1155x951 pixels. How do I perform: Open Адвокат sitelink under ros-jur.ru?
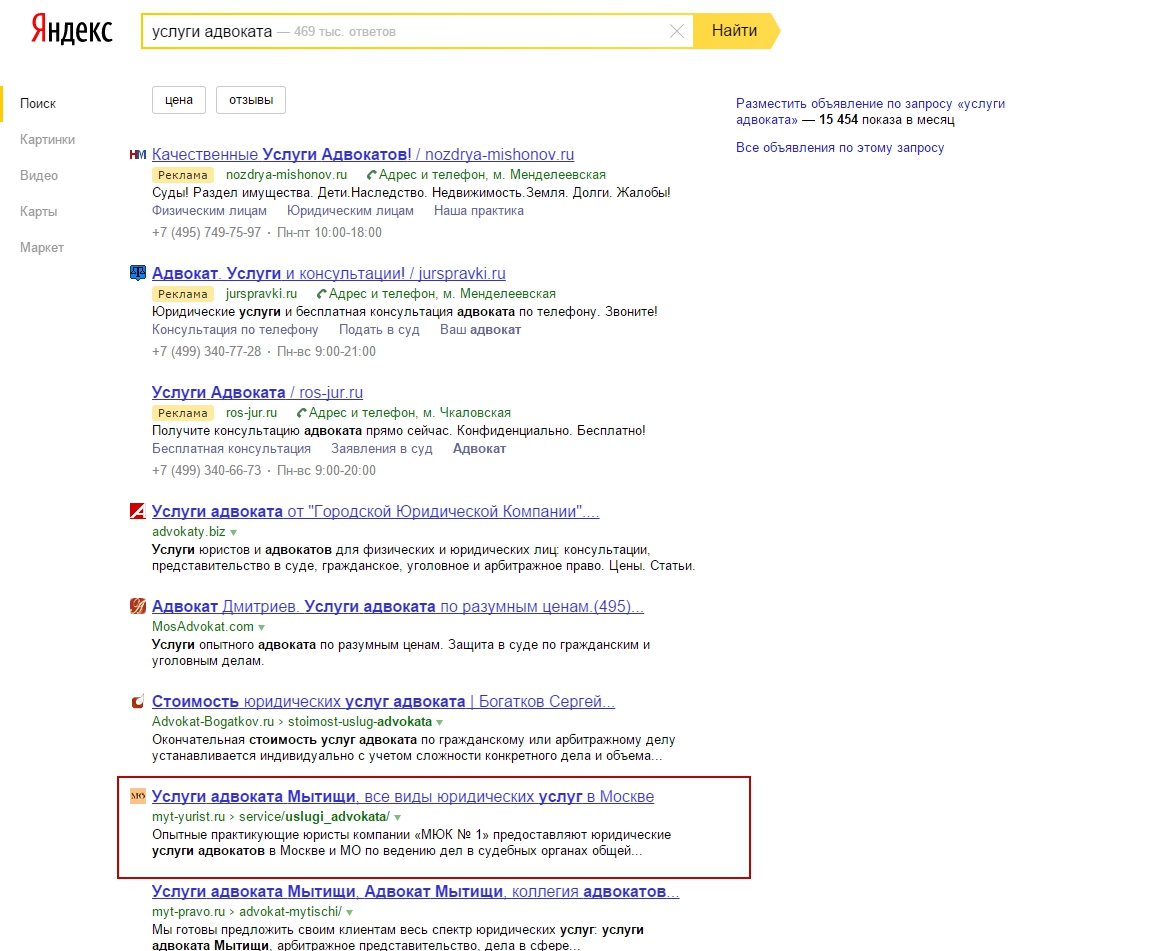click(x=480, y=449)
